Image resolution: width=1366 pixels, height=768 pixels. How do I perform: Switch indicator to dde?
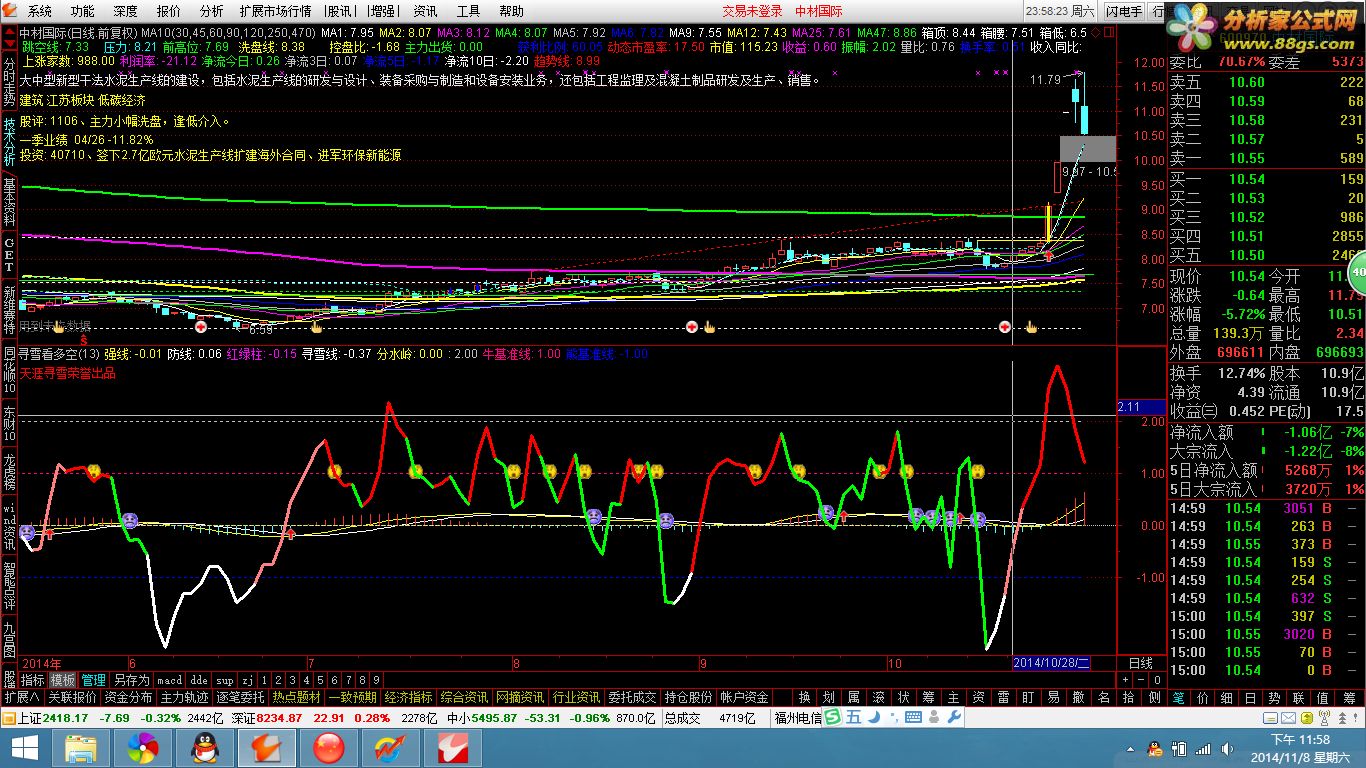tap(199, 680)
